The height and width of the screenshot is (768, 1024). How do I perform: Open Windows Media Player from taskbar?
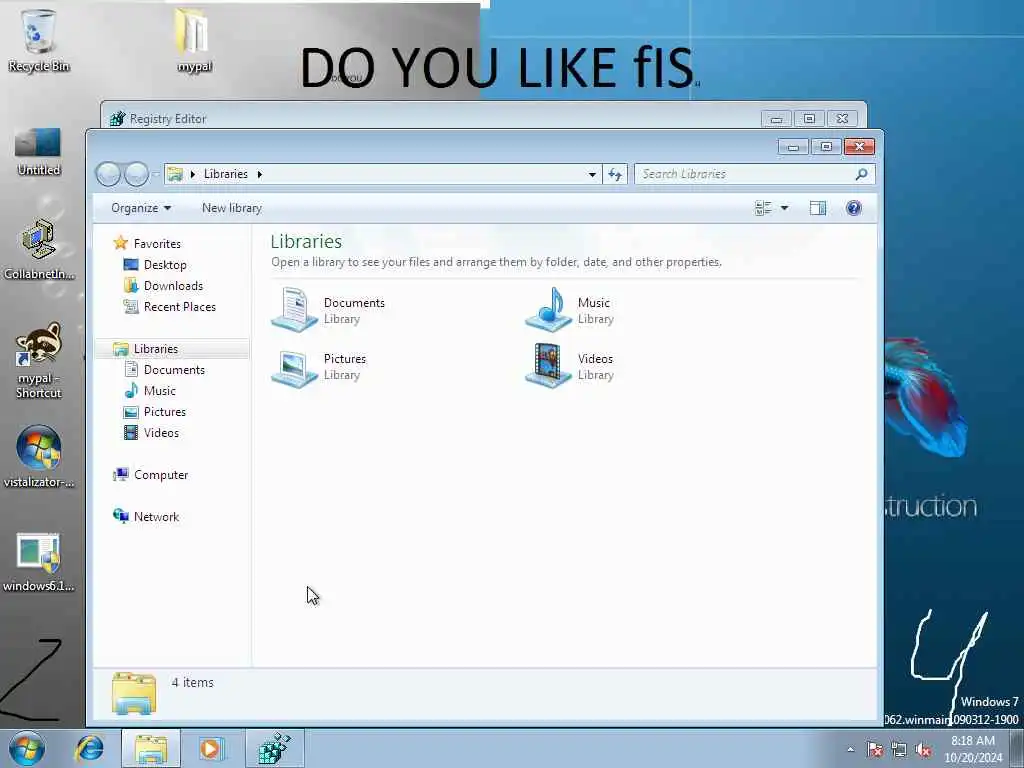[x=212, y=748]
